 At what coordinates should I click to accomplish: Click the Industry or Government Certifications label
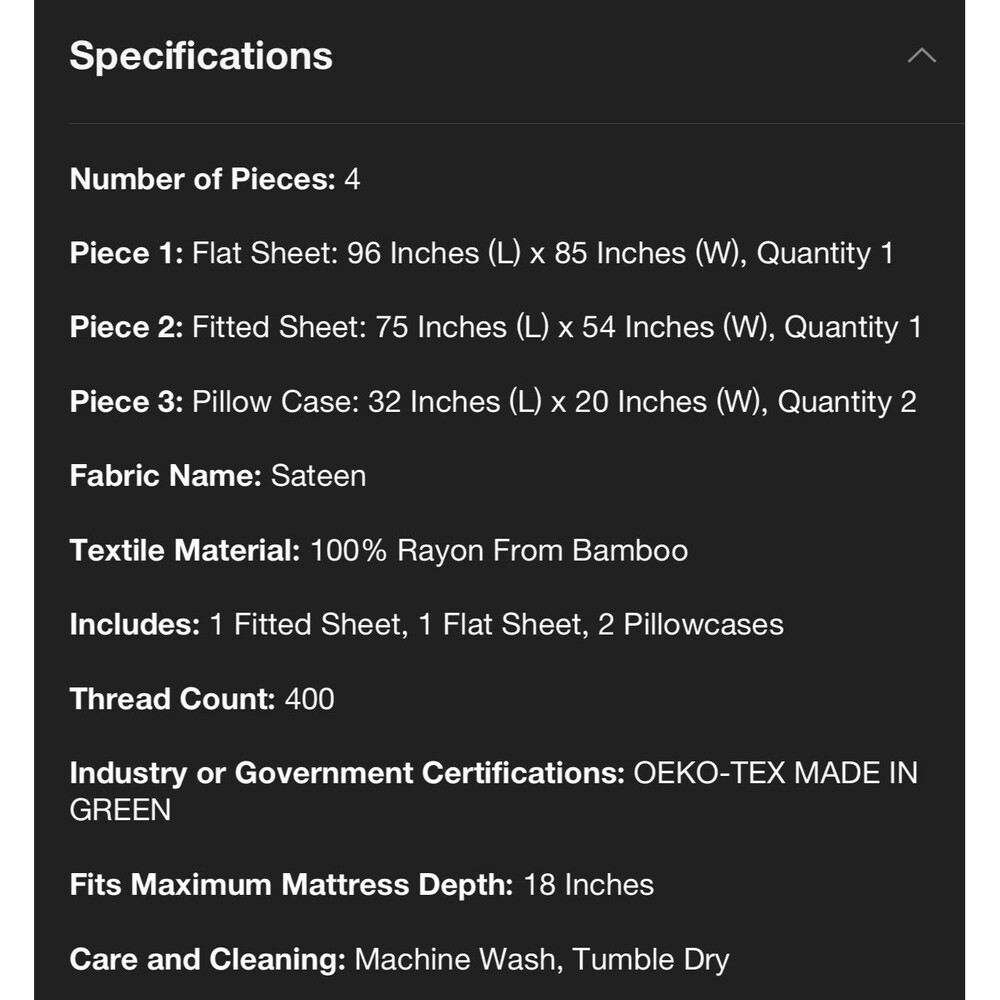pos(347,773)
